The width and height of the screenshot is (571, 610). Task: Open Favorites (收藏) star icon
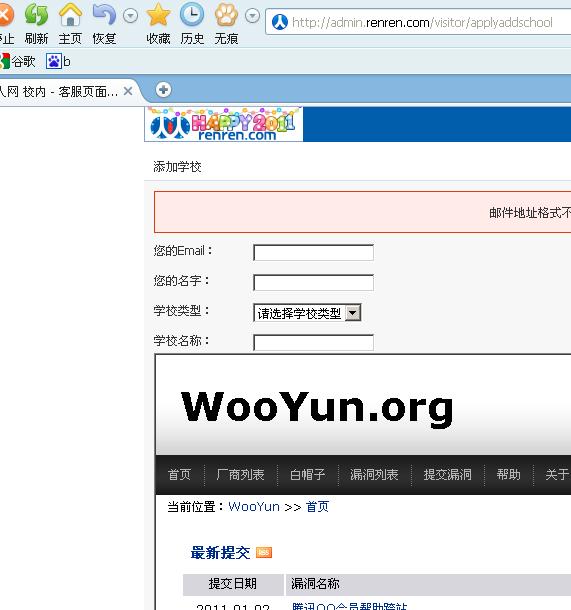point(158,15)
